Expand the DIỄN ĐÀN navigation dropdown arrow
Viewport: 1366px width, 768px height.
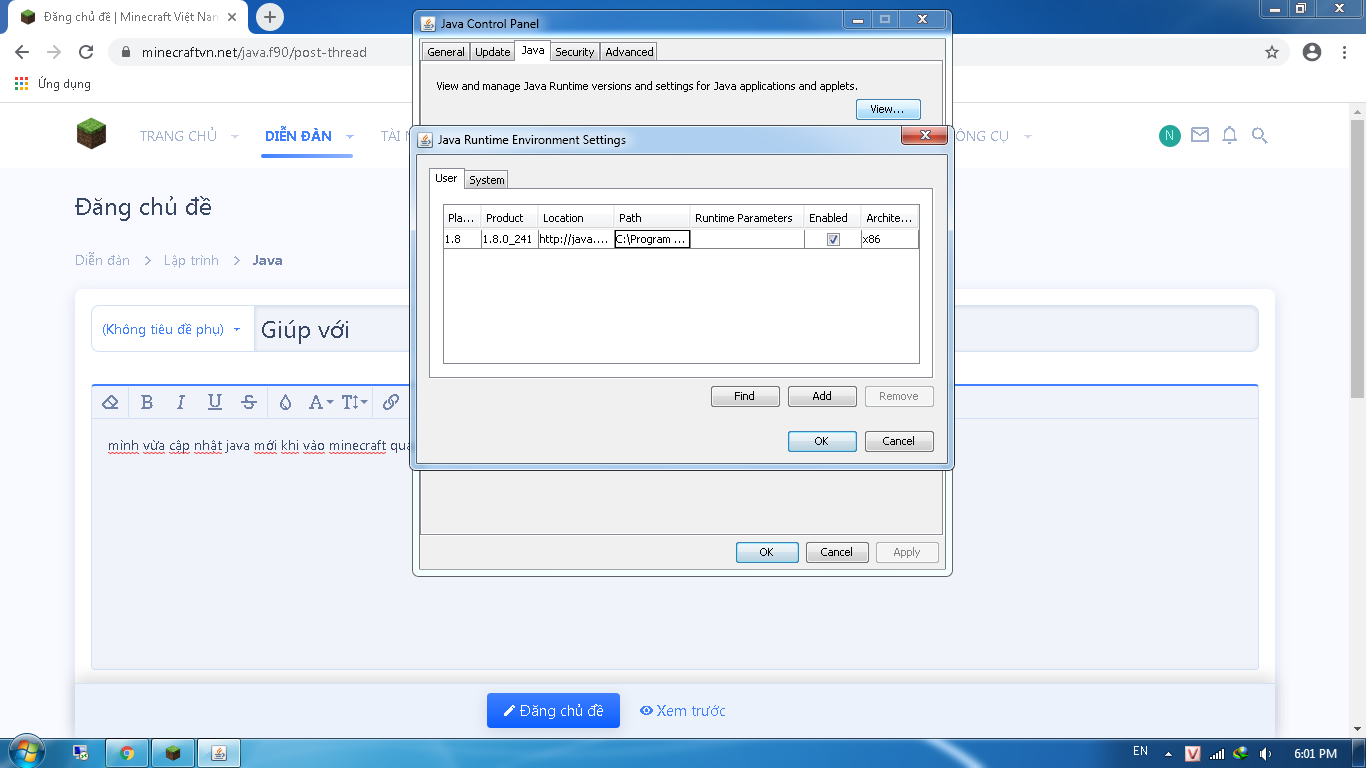coord(350,136)
